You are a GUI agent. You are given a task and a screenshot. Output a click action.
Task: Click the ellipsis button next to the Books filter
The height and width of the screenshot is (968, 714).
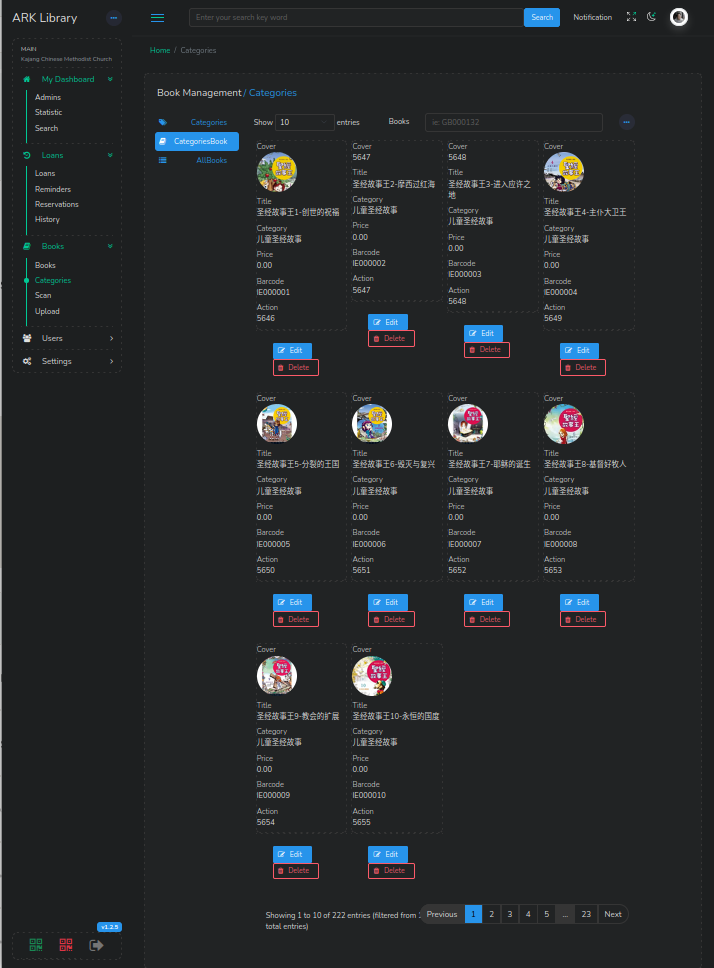(627, 122)
